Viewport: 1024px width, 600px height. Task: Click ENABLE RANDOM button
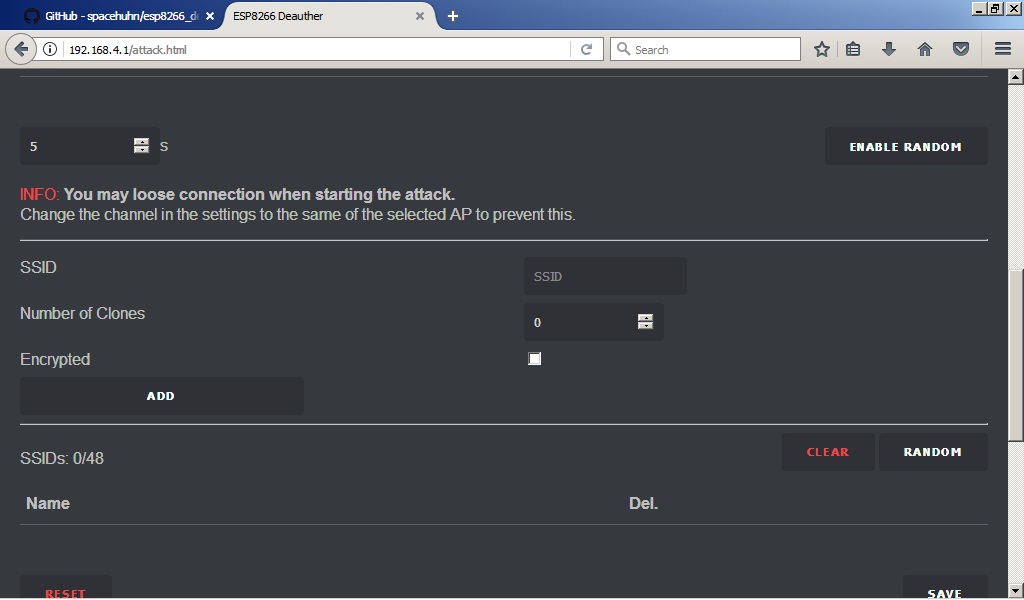click(906, 147)
